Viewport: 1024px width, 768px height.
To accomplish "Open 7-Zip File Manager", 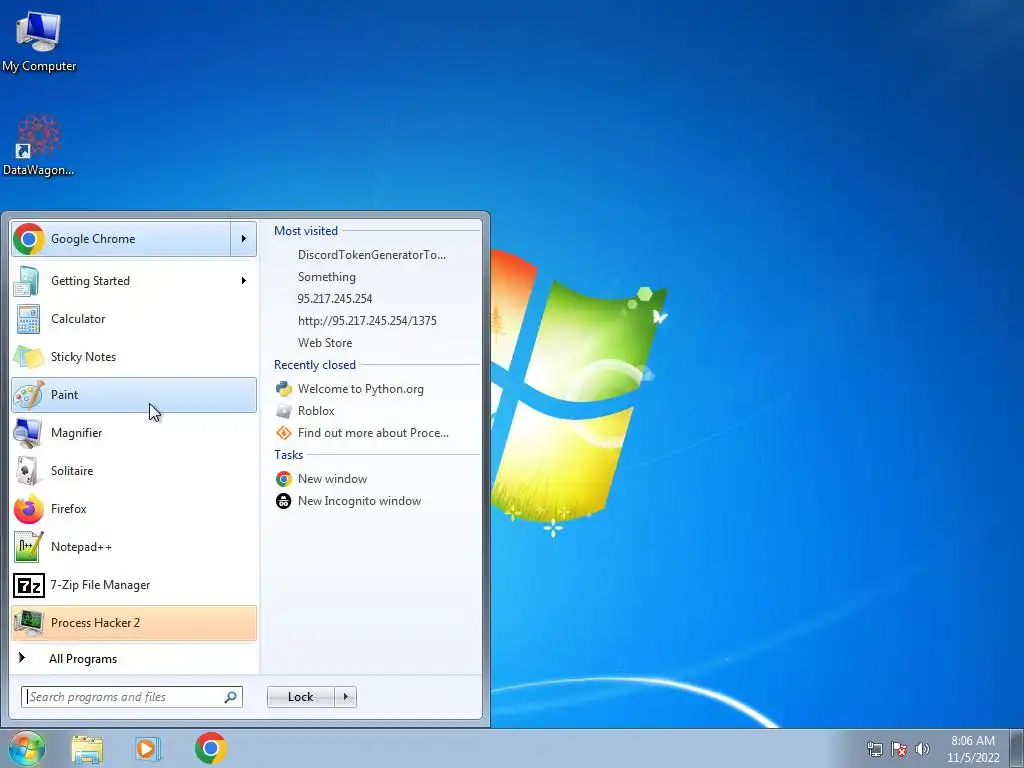I will (134, 584).
